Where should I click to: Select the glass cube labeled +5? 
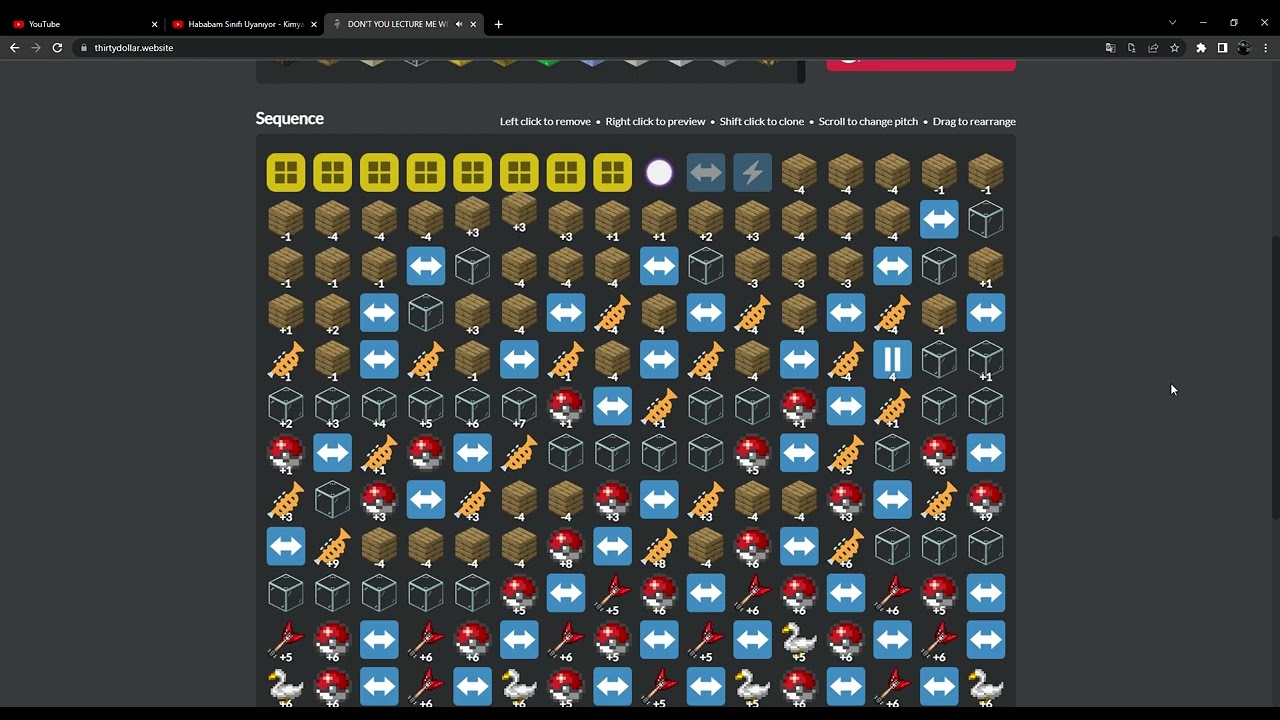[x=426, y=407]
